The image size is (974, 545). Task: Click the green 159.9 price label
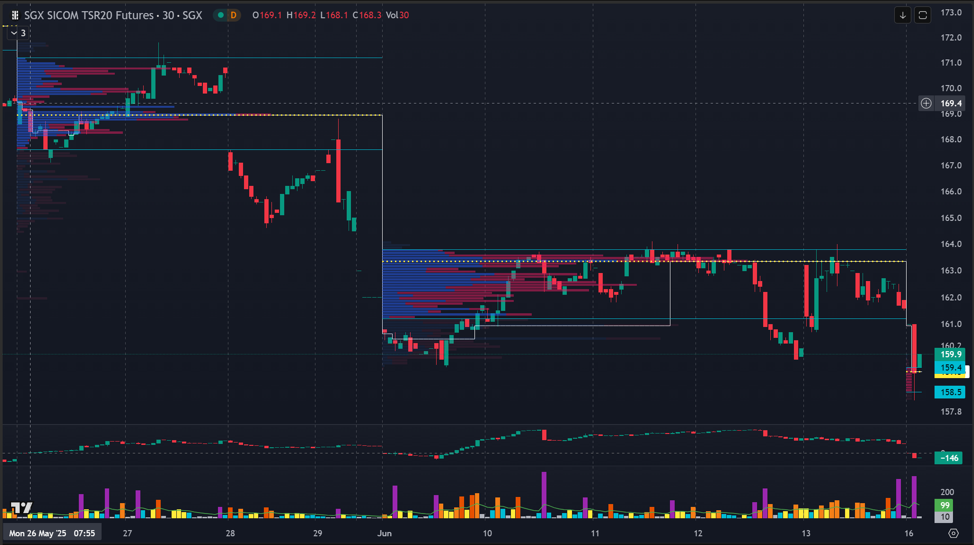(x=950, y=354)
